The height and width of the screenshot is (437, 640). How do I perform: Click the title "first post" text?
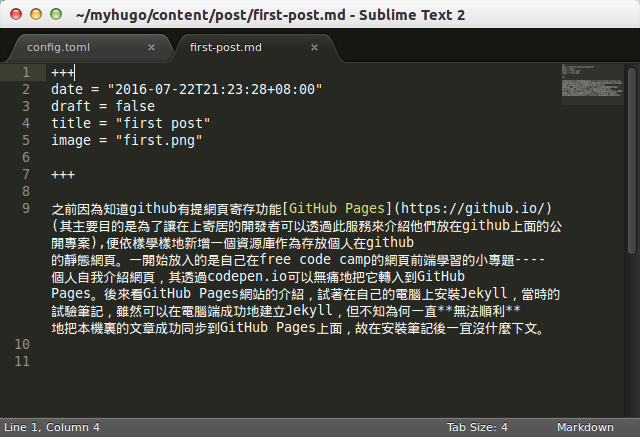163,123
